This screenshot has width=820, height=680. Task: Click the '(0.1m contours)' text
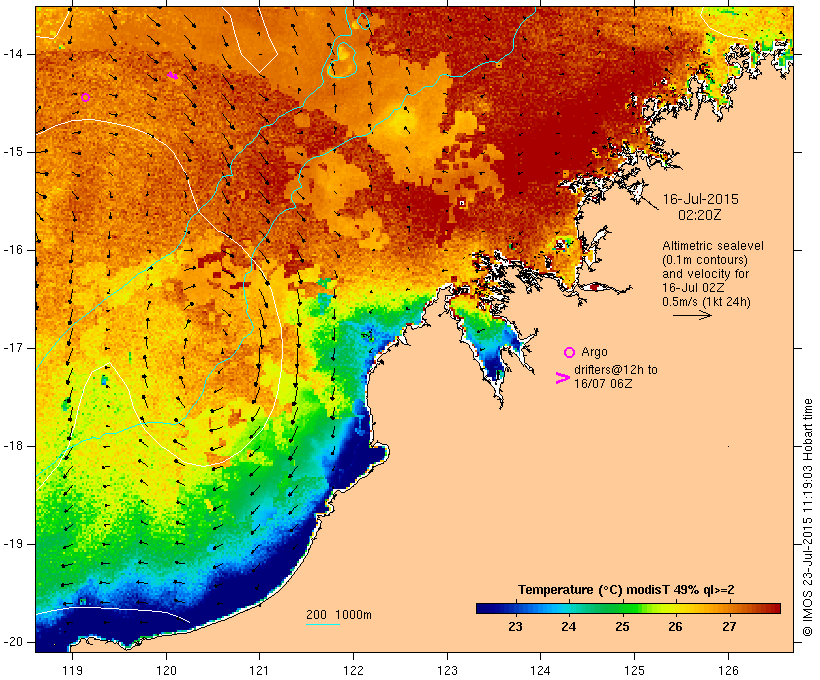pos(704,260)
